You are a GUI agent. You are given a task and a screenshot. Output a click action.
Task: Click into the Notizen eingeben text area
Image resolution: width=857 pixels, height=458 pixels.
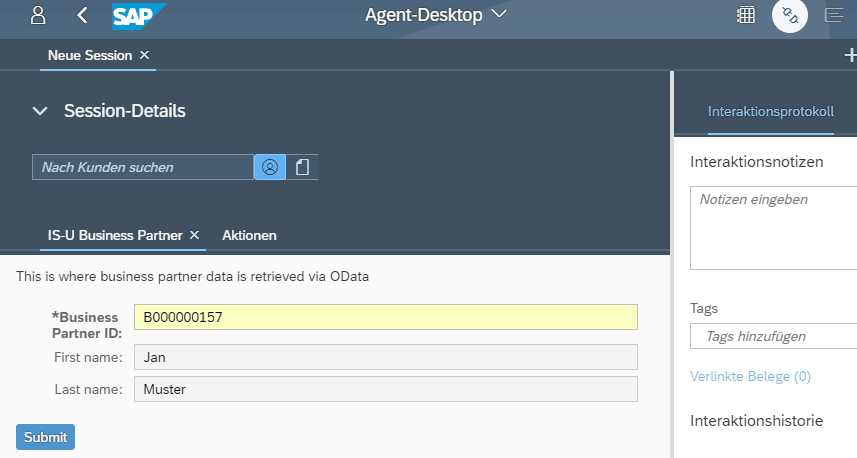click(773, 228)
